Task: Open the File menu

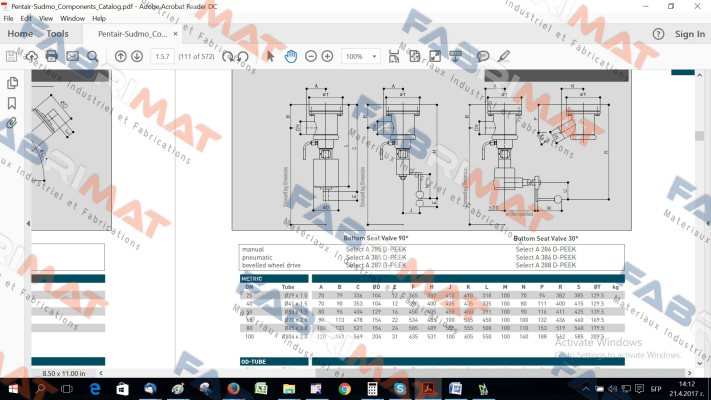Action: (8, 19)
